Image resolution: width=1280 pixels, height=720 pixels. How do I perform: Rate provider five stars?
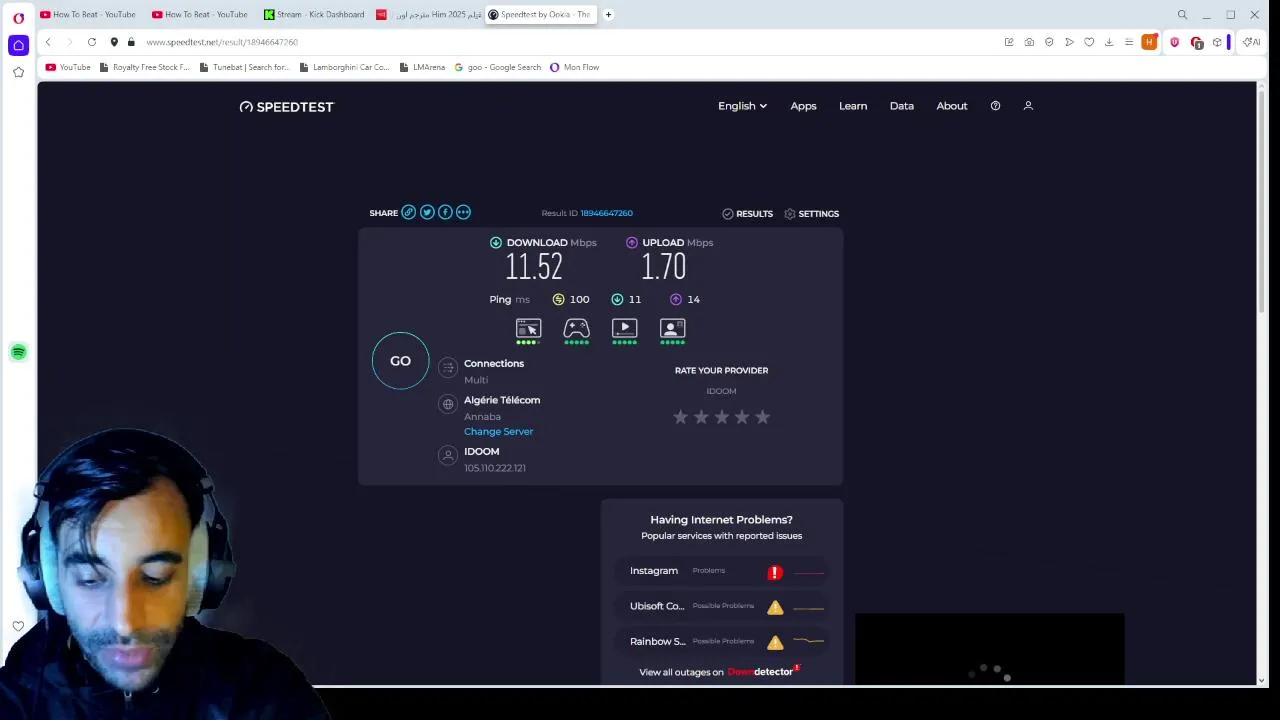[x=763, y=417]
